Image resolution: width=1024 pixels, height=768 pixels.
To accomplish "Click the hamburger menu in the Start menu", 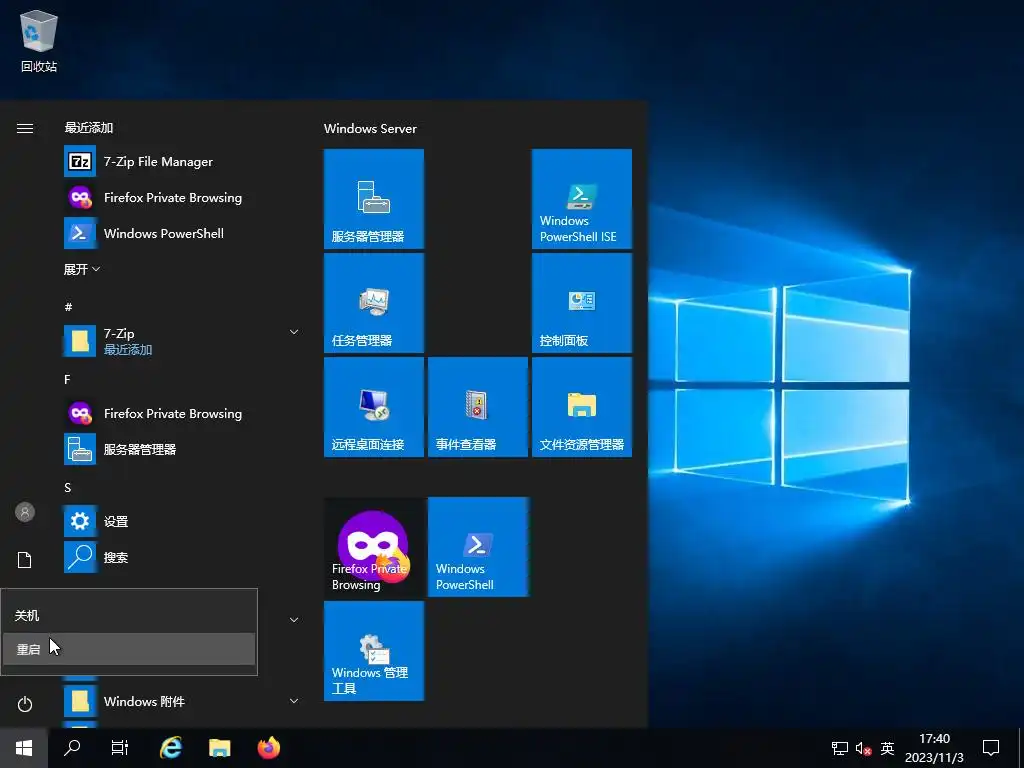I will click(x=25, y=128).
